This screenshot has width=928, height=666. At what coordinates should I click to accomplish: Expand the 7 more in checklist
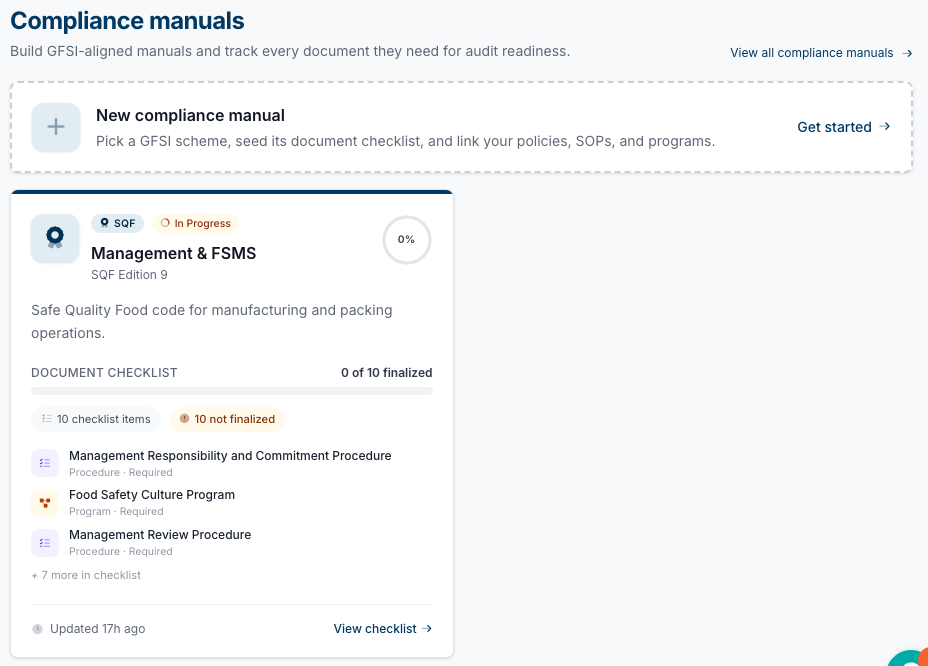tap(86, 575)
